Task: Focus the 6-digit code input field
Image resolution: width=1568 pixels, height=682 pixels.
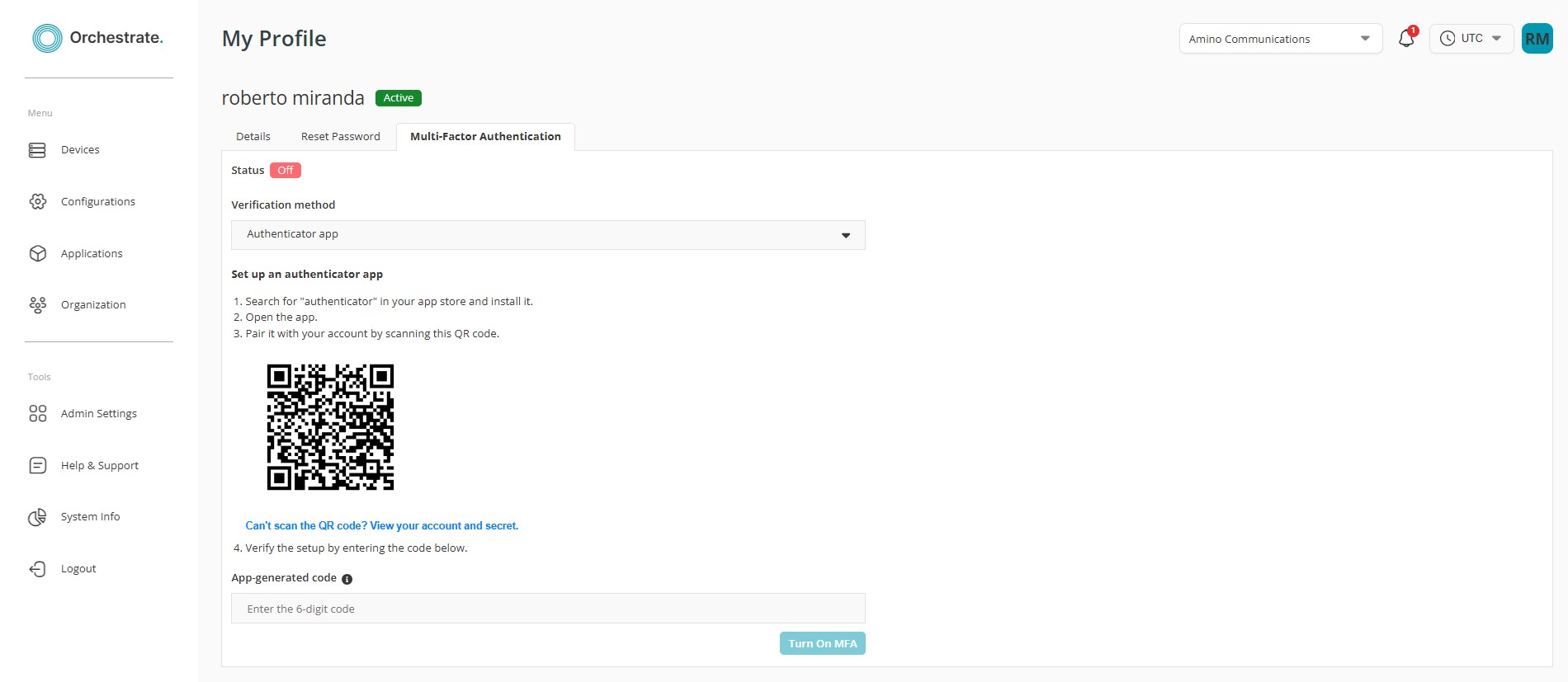Action: [x=548, y=609]
